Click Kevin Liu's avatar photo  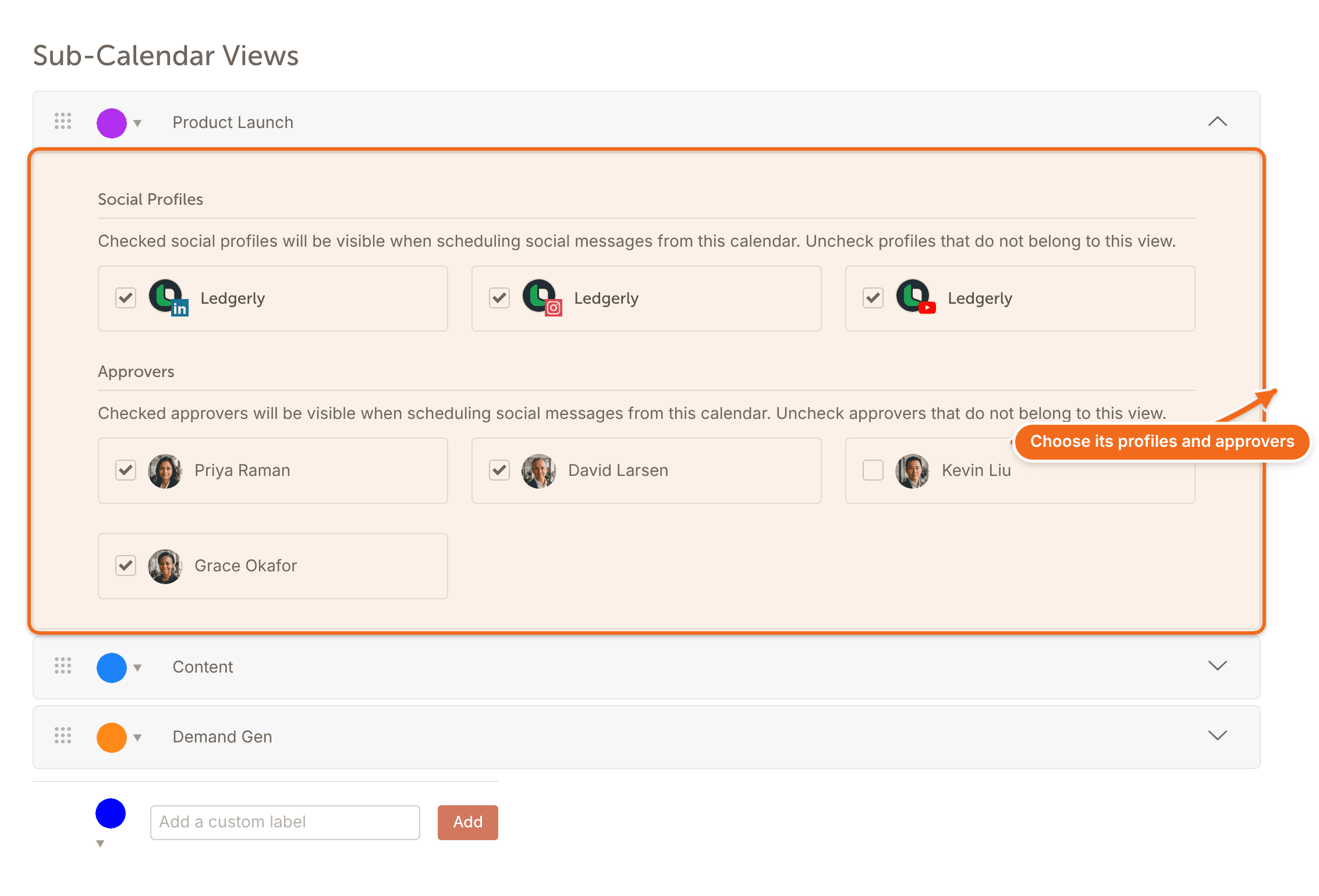click(913, 471)
